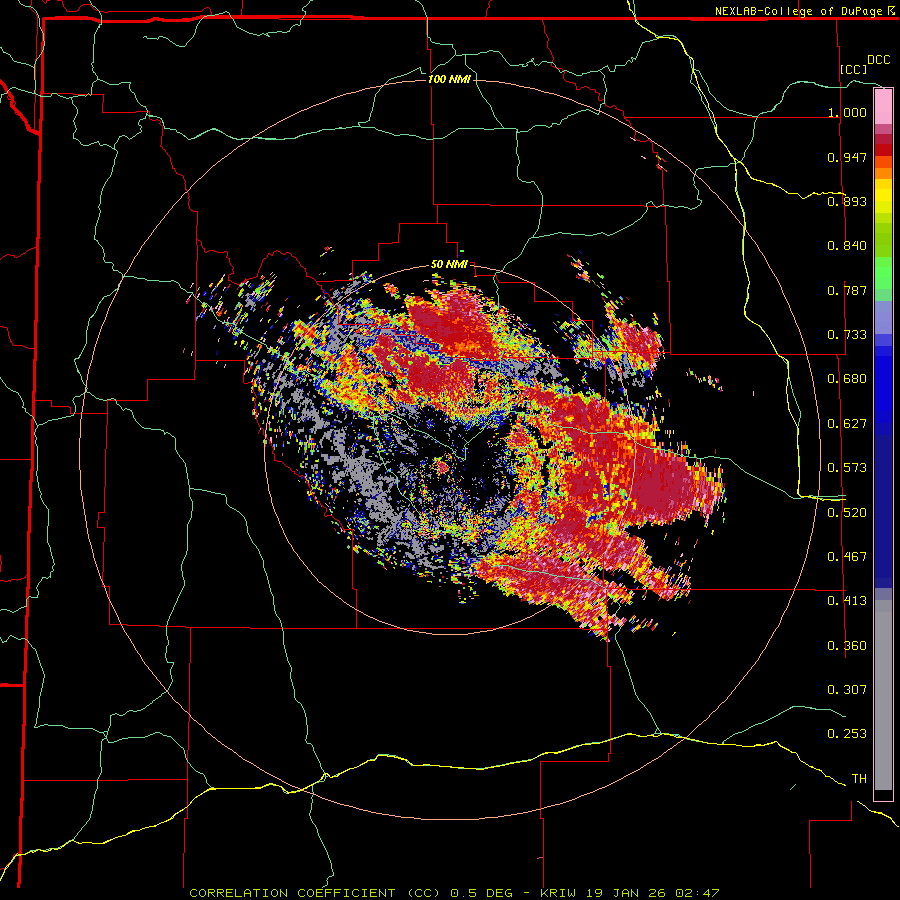Select the 0.947 scale value

tap(847, 157)
